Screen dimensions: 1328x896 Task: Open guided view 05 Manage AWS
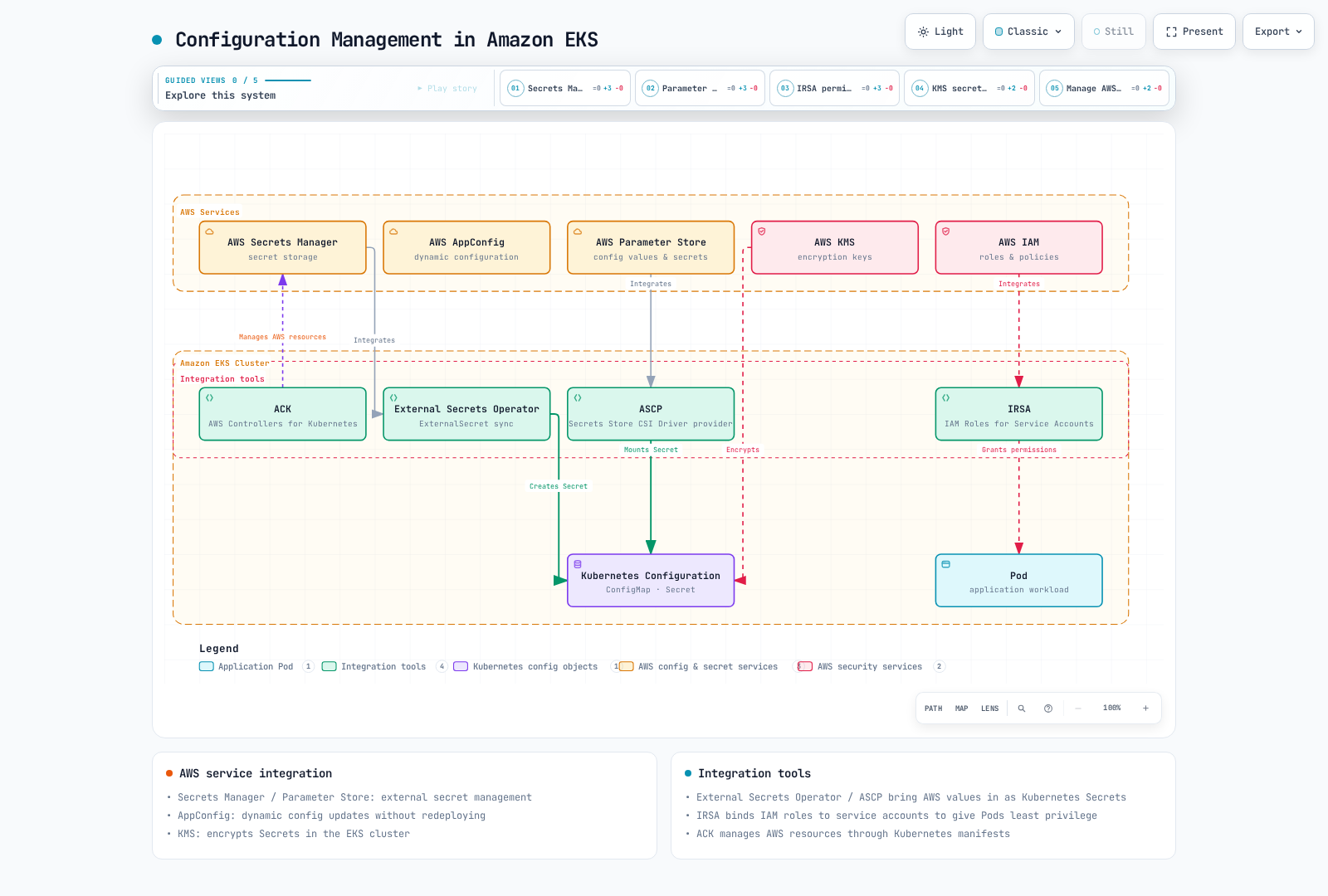(x=1104, y=88)
